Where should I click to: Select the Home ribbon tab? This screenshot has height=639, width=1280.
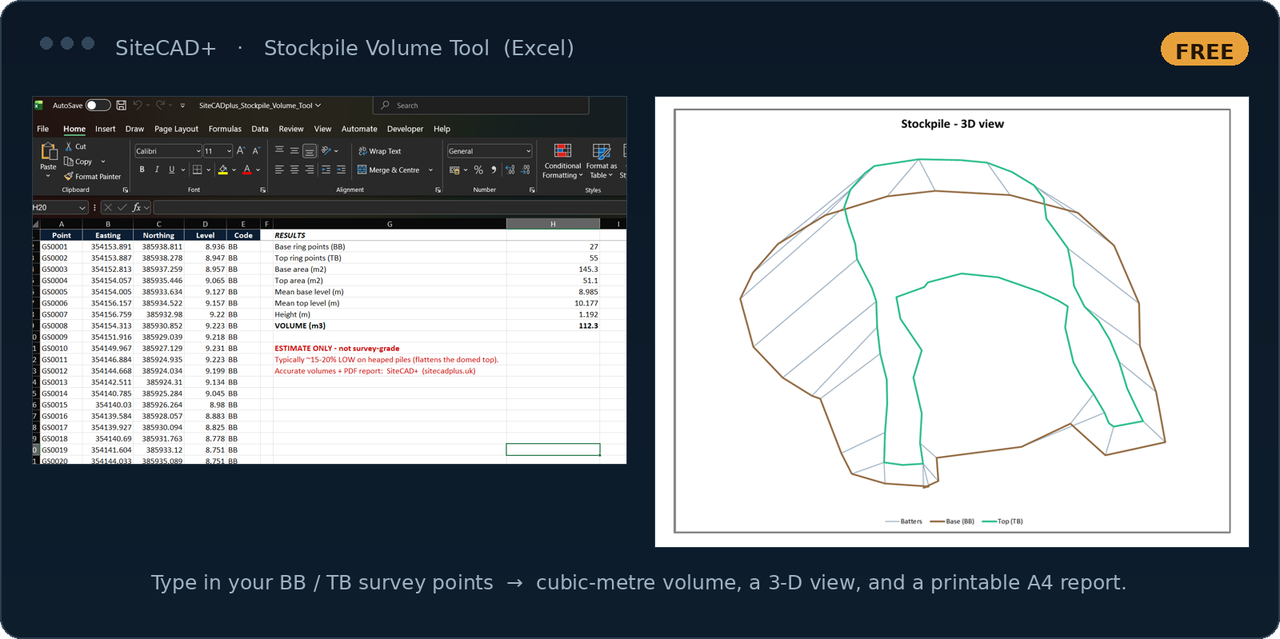pos(74,129)
